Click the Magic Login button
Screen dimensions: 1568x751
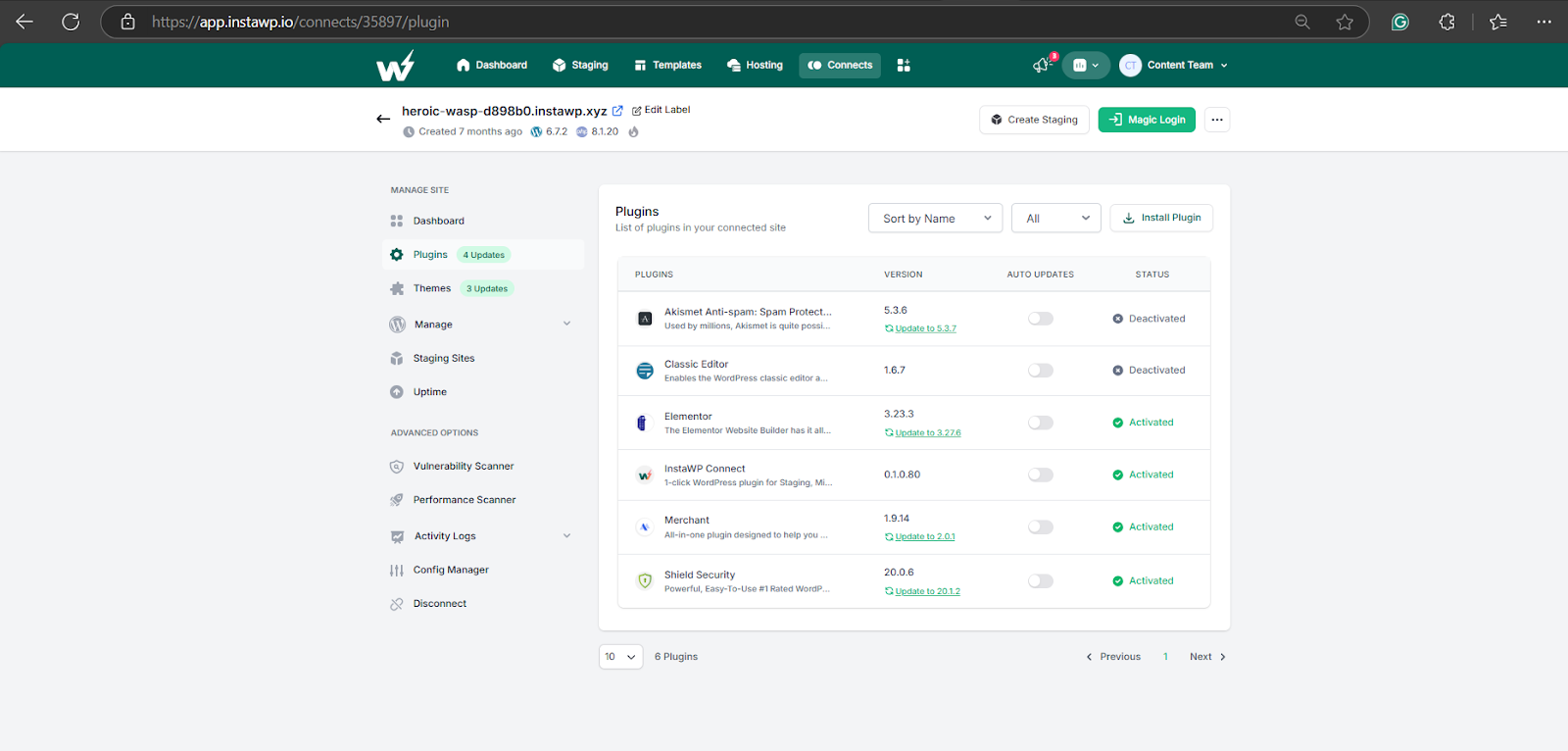coord(1147,120)
